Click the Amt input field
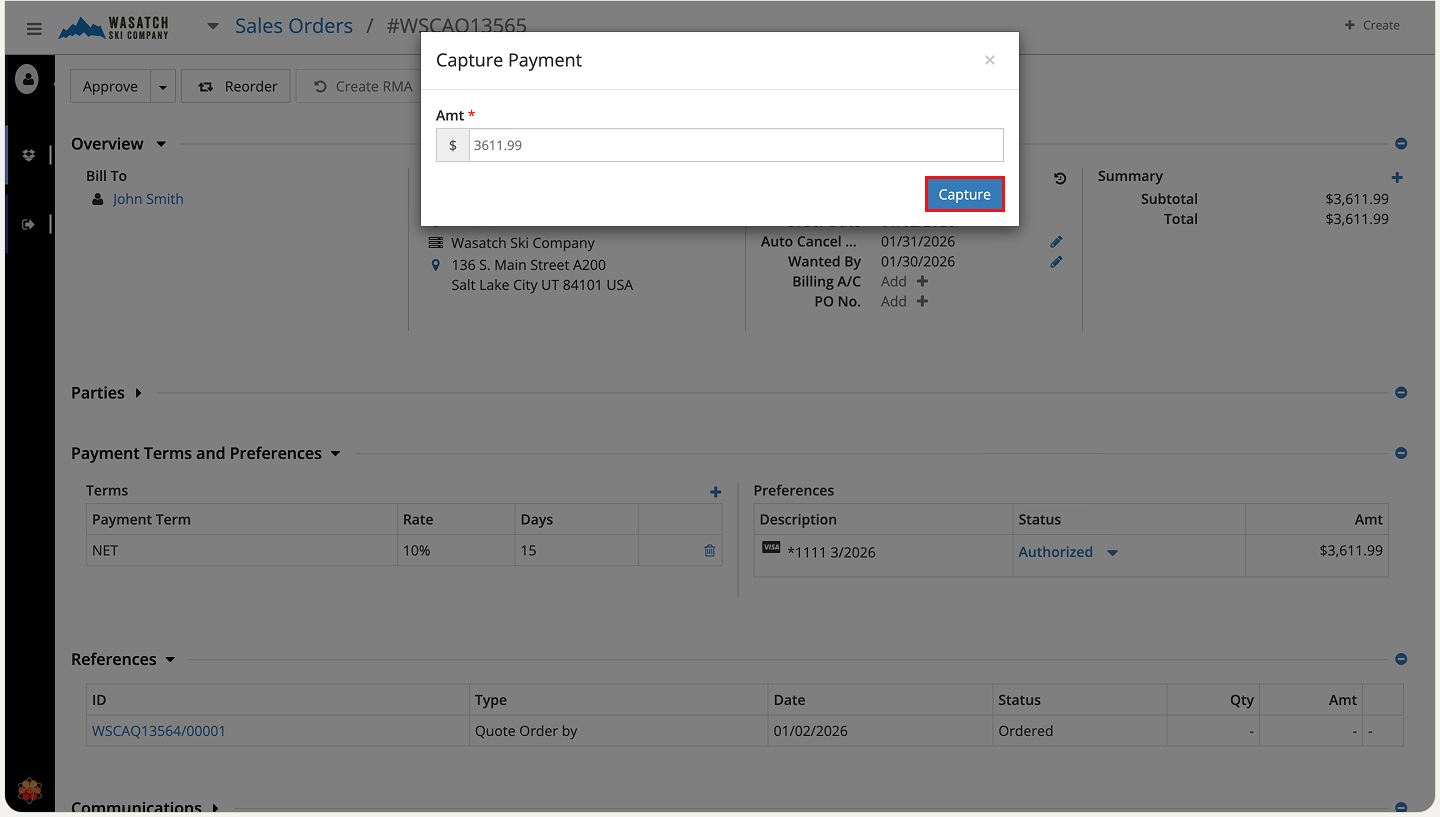Viewport: 1440px width, 817px height. click(735, 145)
